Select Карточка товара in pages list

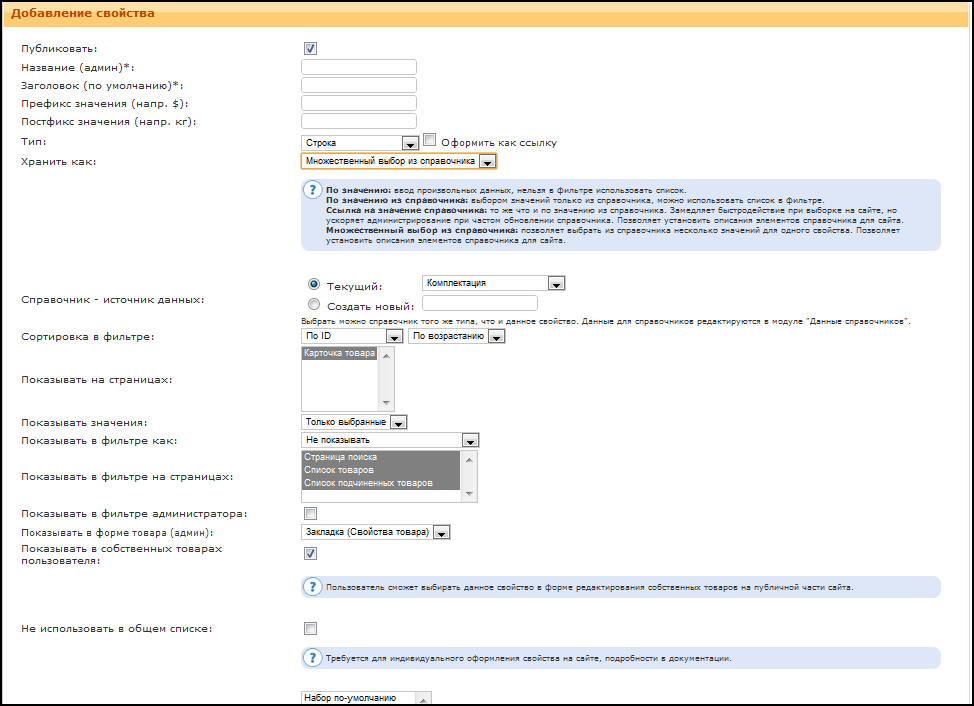click(x=339, y=353)
